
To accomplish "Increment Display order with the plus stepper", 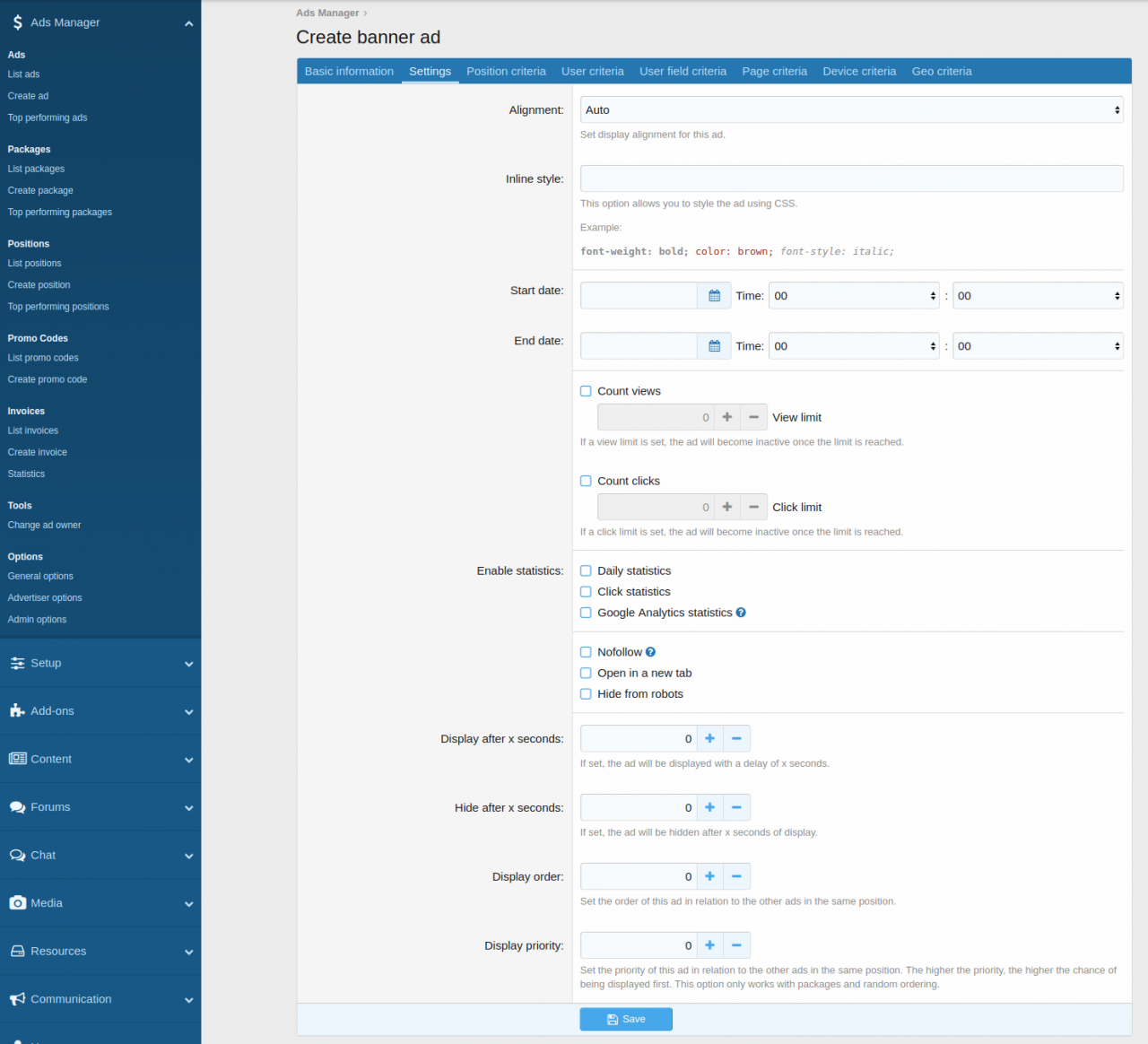I will tap(709, 876).
